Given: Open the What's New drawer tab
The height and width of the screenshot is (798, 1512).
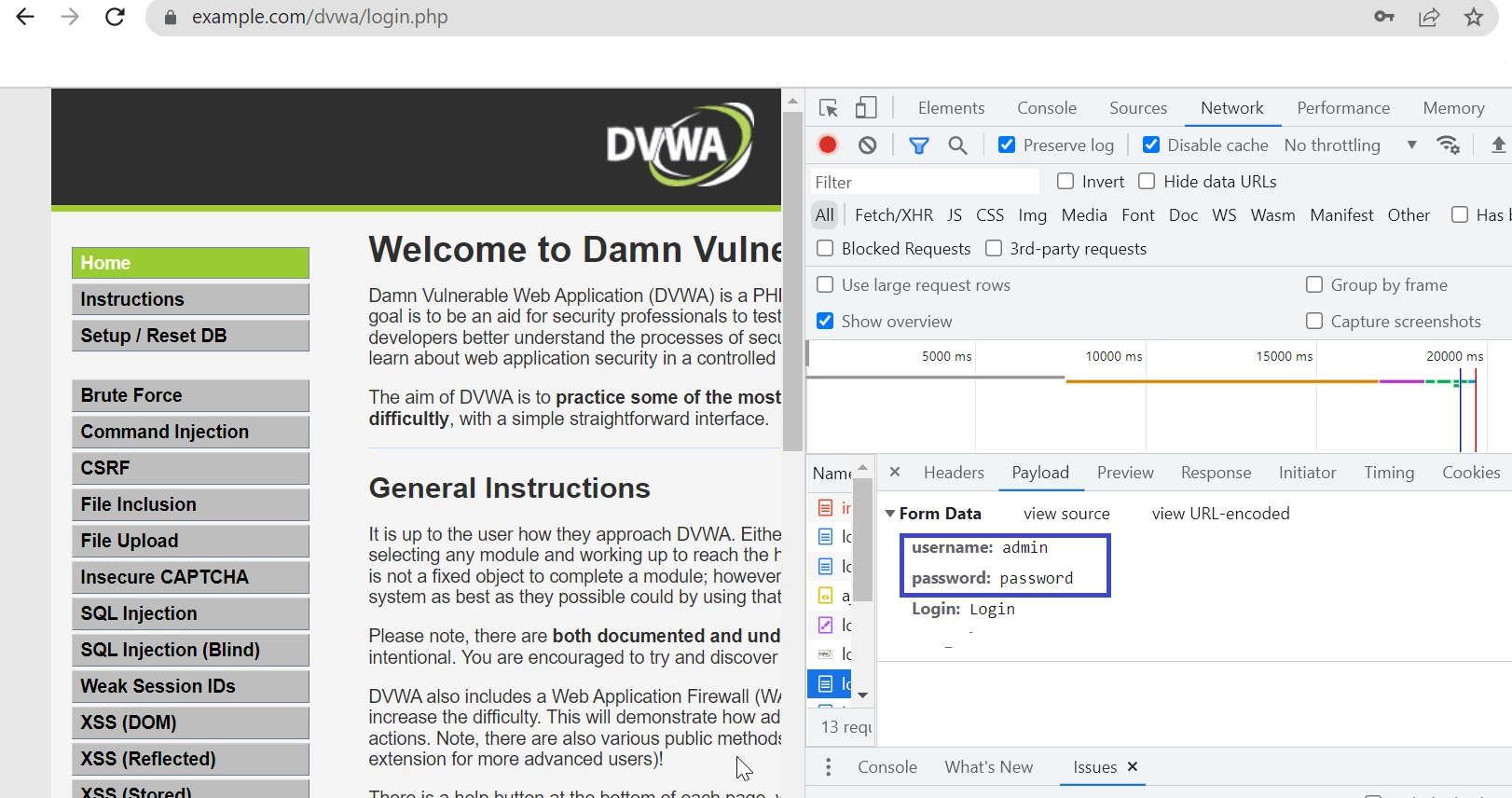Looking at the screenshot, I should (x=989, y=767).
